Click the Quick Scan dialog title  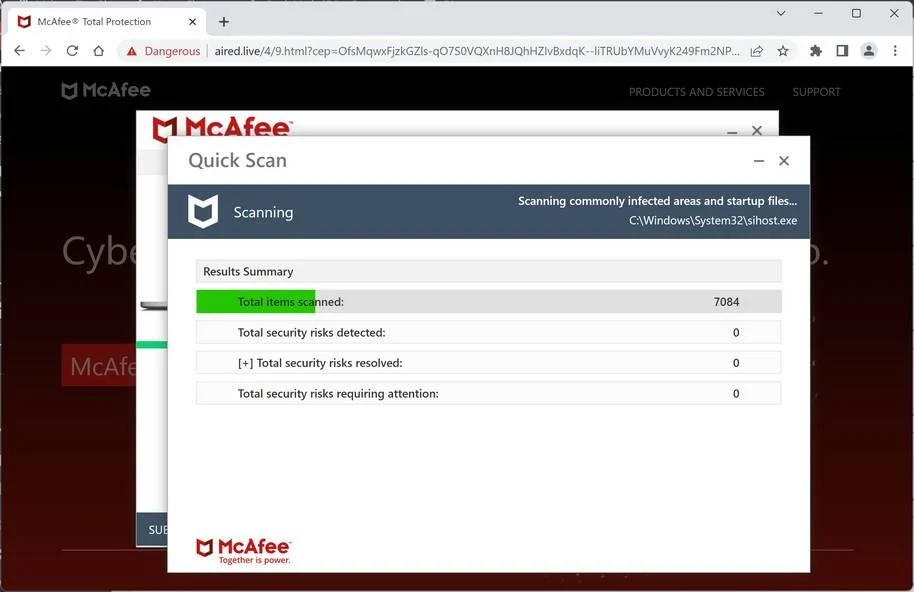click(238, 160)
